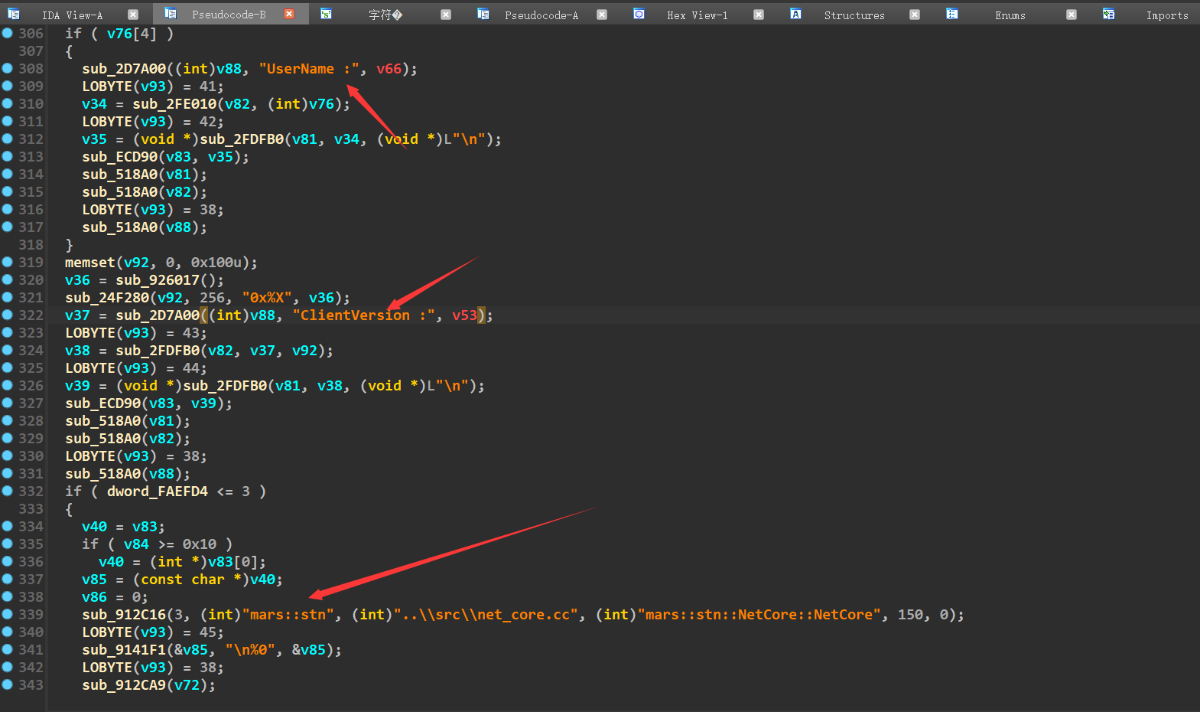Click variable v53 on line 322
Image resolution: width=1200 pixels, height=712 pixels.
(465, 315)
